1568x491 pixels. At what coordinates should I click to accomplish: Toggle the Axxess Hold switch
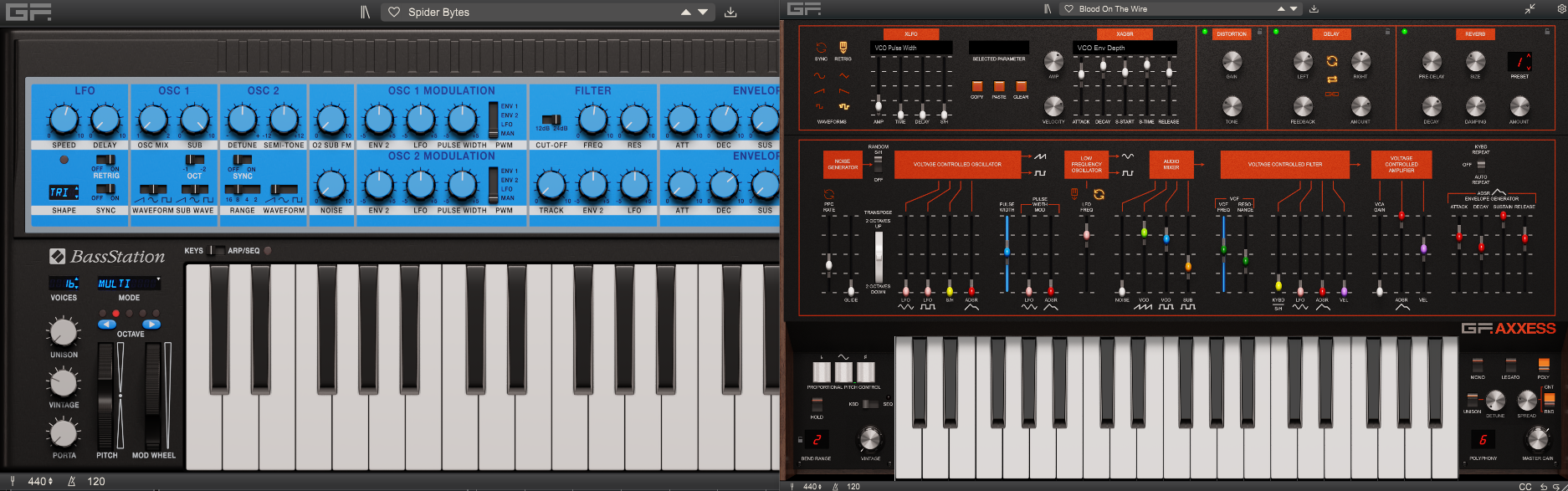click(817, 405)
